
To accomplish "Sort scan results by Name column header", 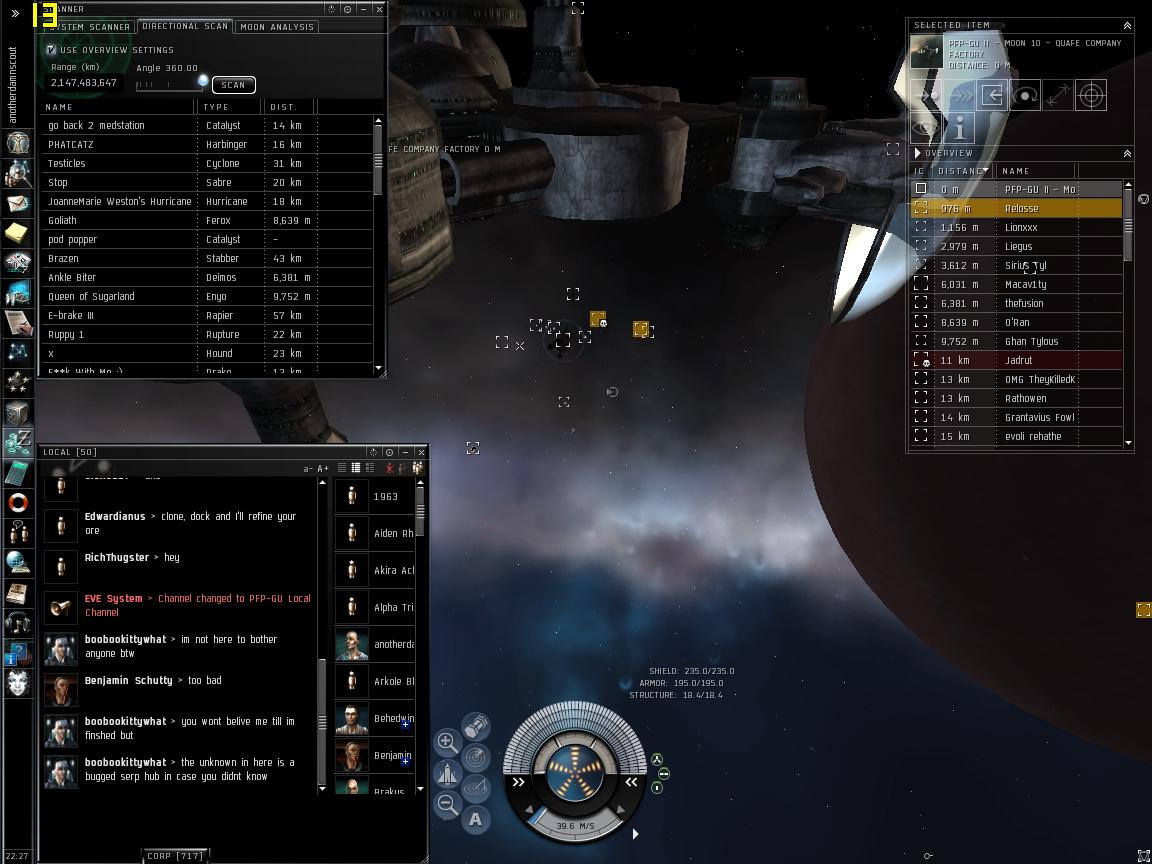I will pos(119,107).
